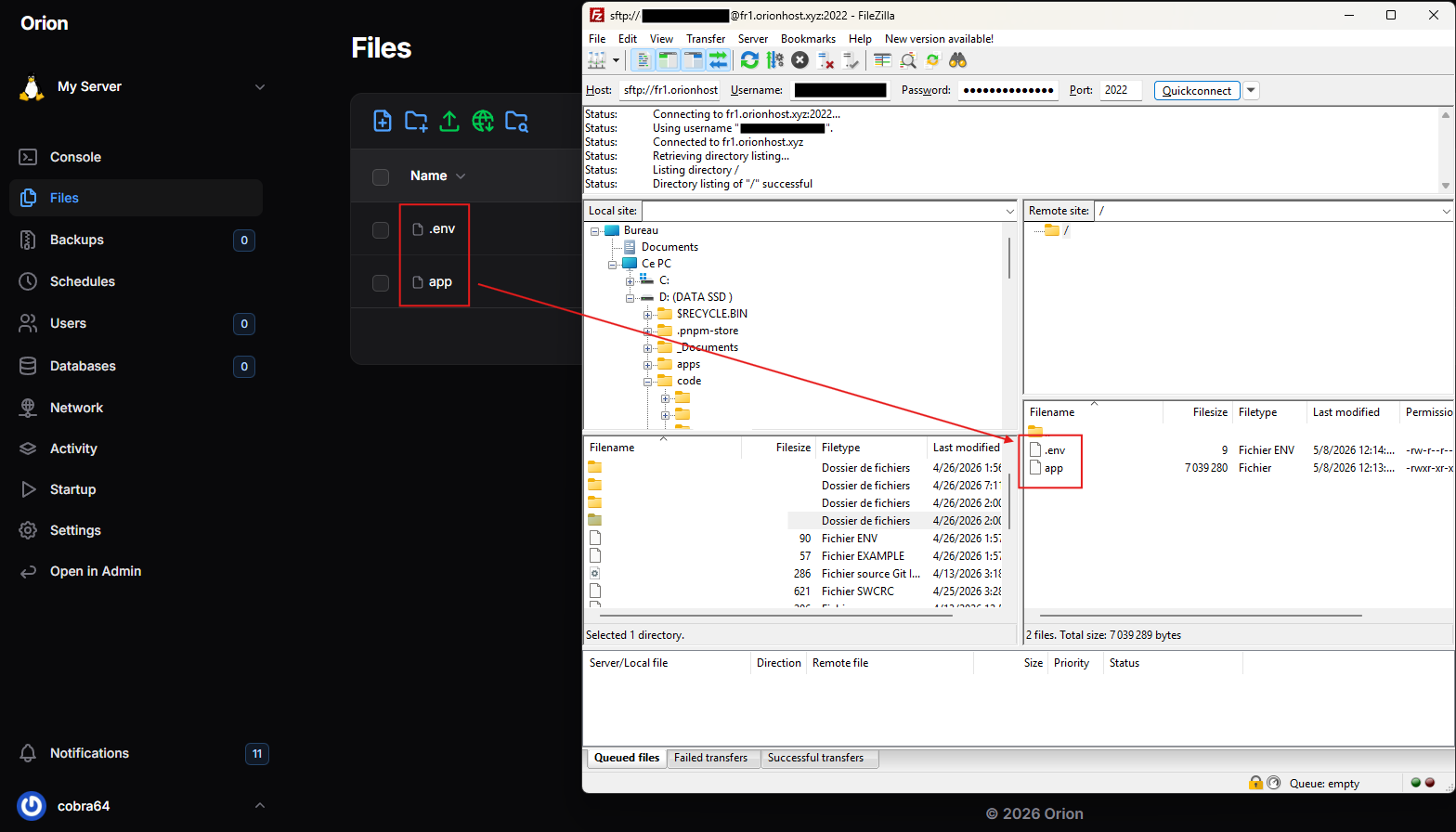Search remote files binoculars icon
Image resolution: width=1456 pixels, height=832 pixels.
coord(957,60)
